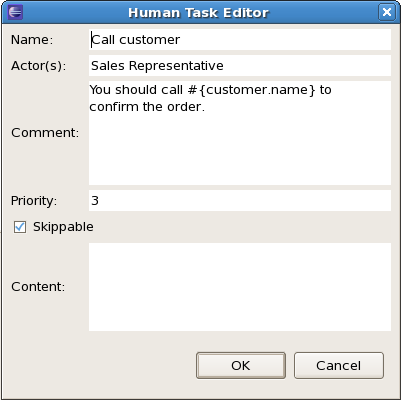This screenshot has width=401, height=400.
Task: Click the words confirm the order
Action: click(147, 107)
